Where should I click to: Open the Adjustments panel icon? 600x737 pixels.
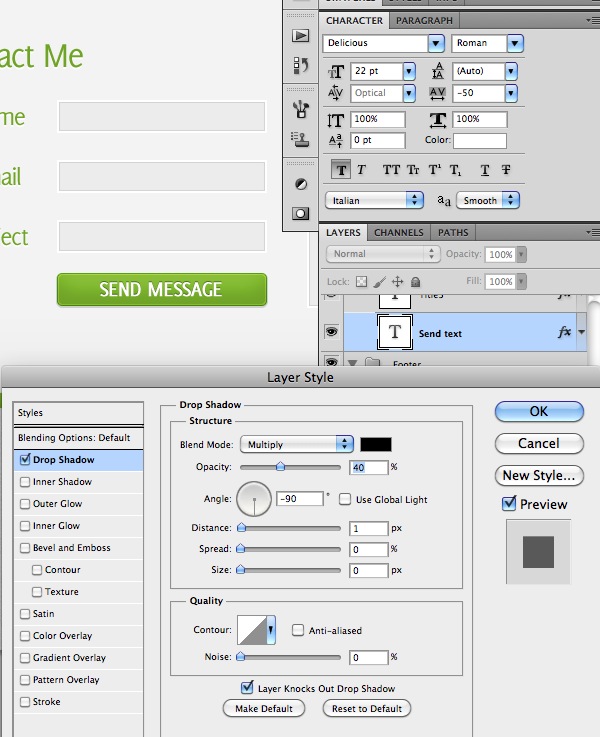point(301,184)
